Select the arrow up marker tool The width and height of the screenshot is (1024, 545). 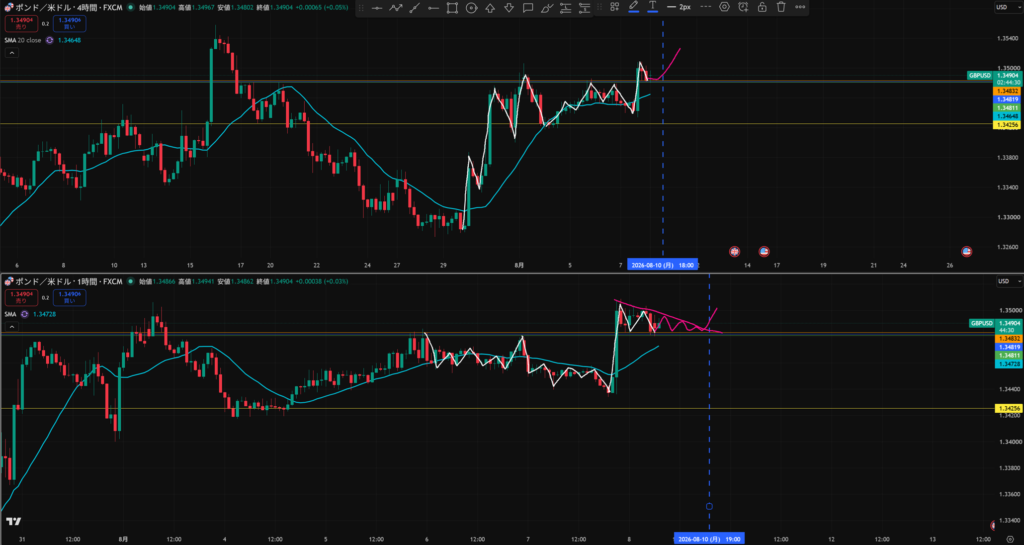pyautogui.click(x=490, y=7)
